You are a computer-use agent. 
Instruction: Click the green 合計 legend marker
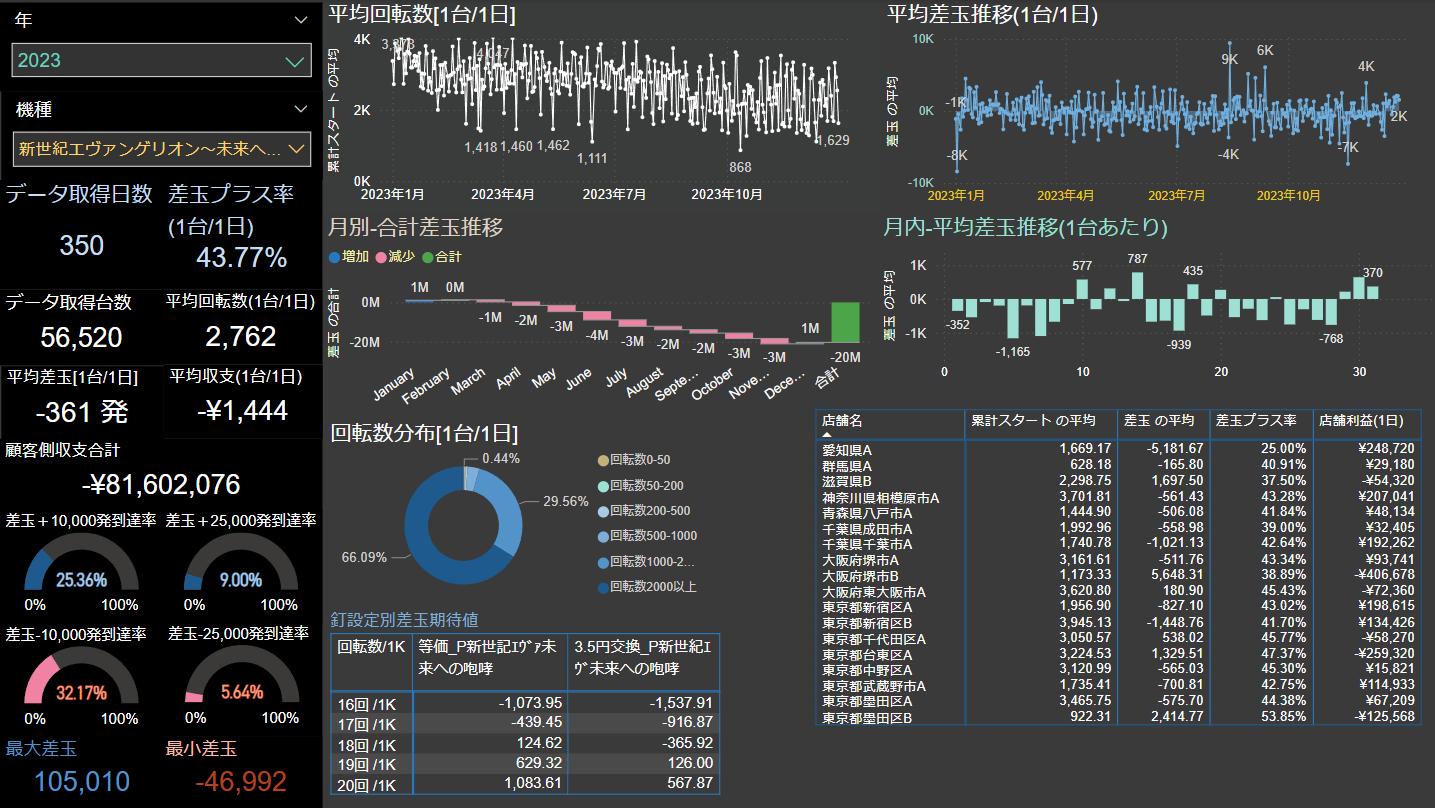coord(427,257)
